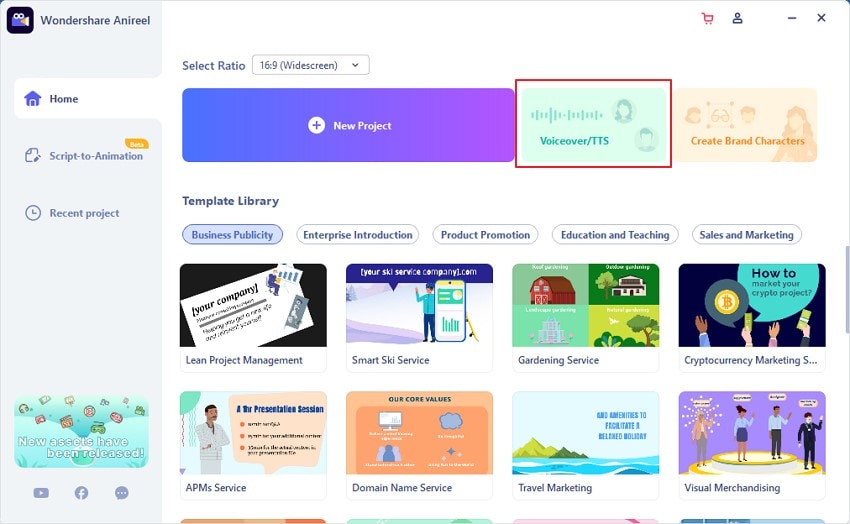
Task: Click the Wondershare Anireel logo icon
Action: (x=20, y=20)
